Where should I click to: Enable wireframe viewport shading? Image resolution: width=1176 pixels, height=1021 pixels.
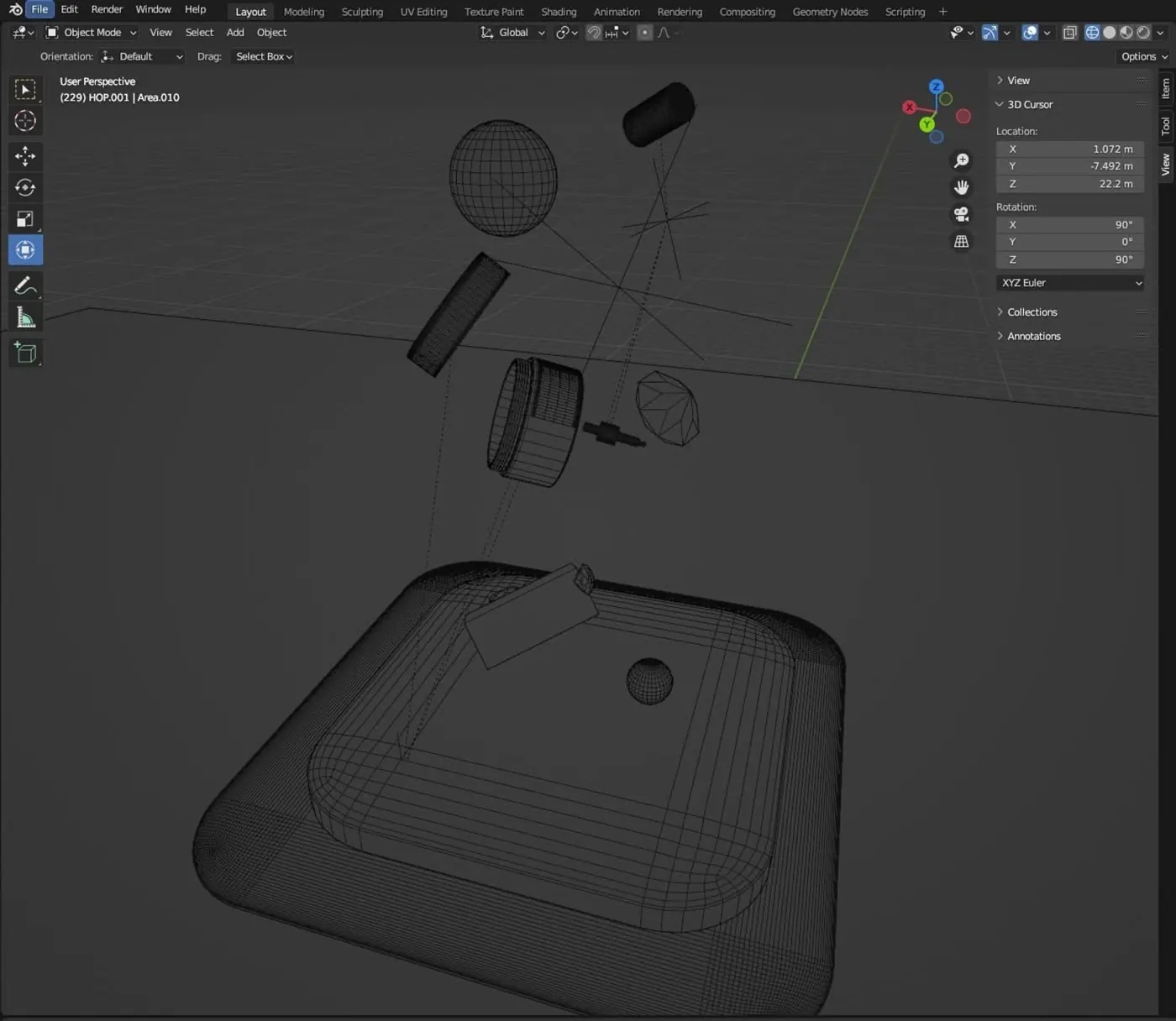[1092, 33]
